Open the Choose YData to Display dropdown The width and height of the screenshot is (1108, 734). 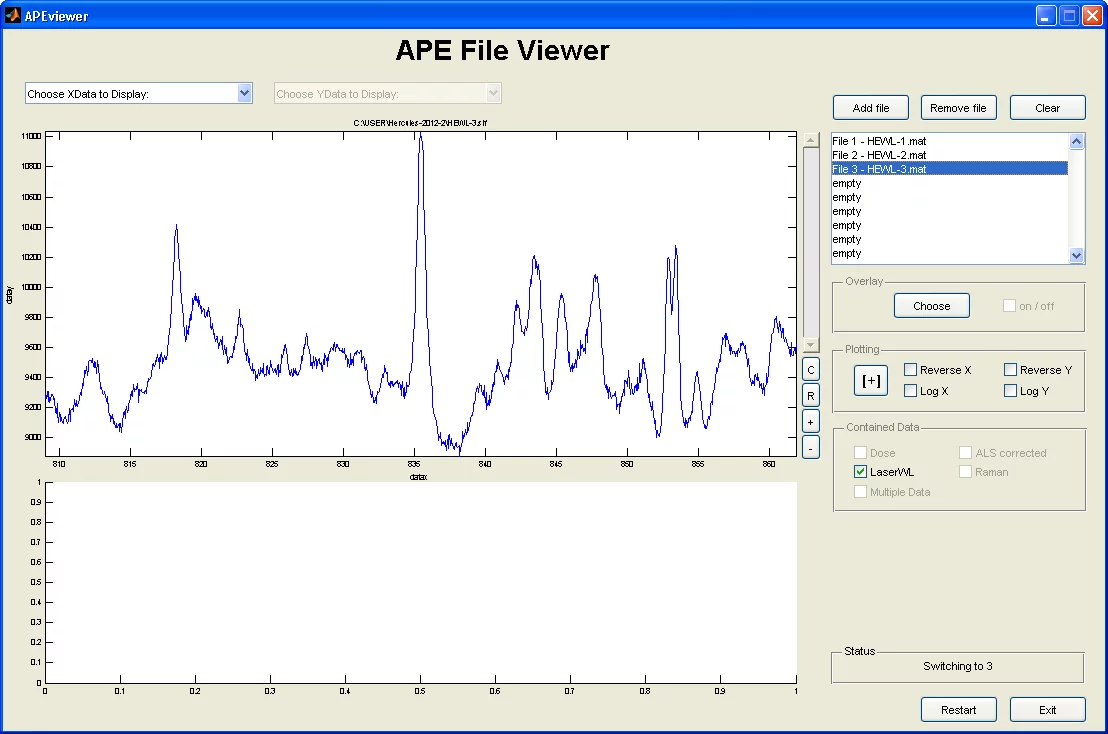(387, 93)
